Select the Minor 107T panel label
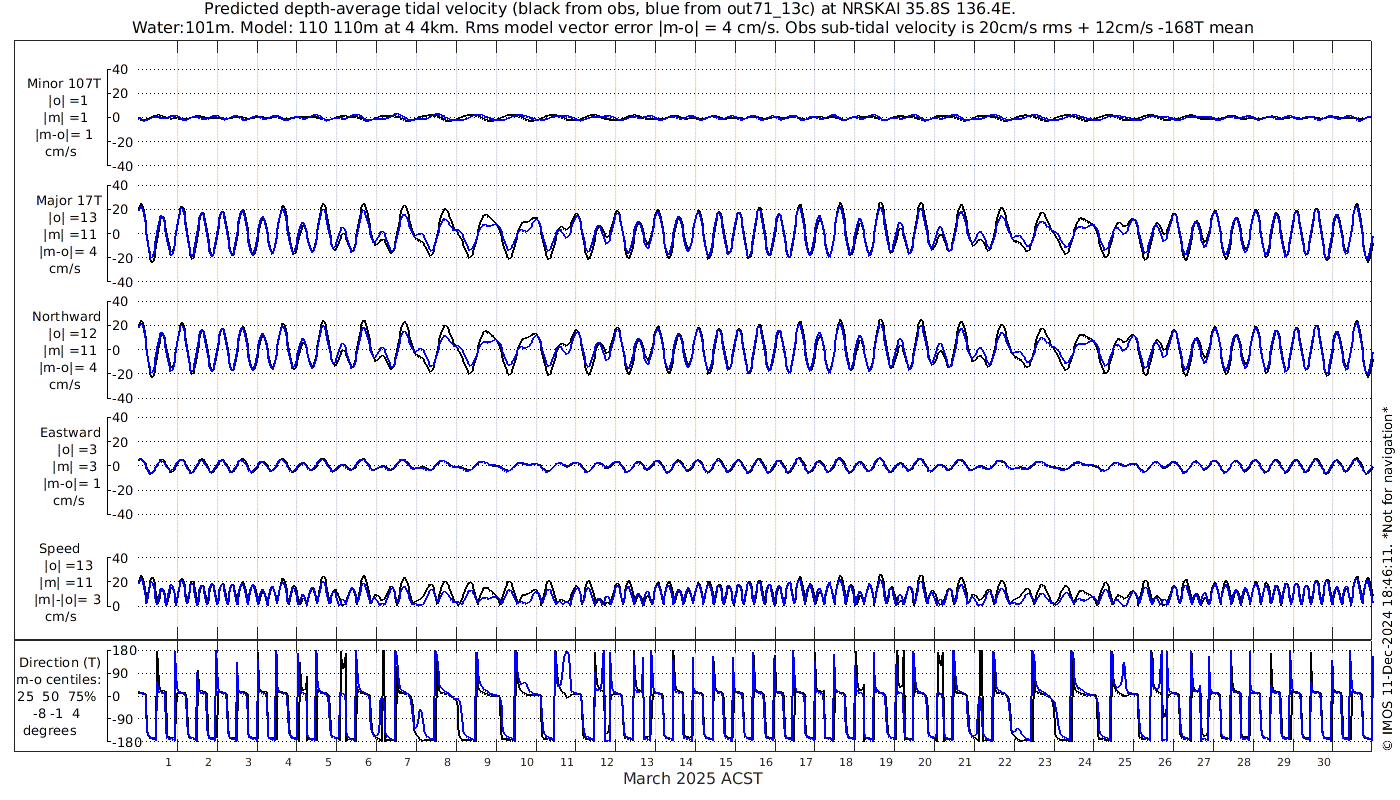The image size is (1400, 800). click(64, 83)
